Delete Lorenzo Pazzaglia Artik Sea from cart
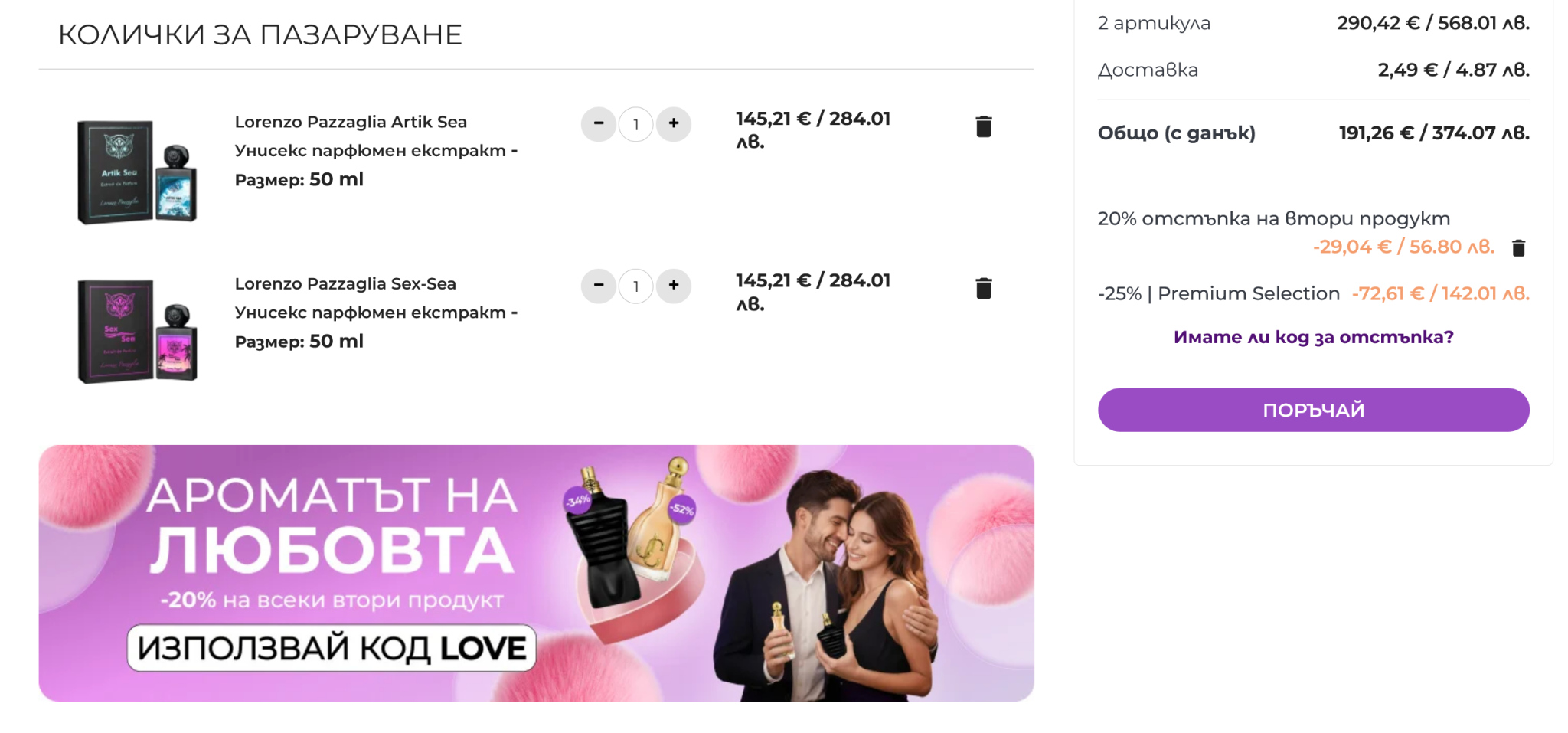The height and width of the screenshot is (733, 1568). [984, 126]
